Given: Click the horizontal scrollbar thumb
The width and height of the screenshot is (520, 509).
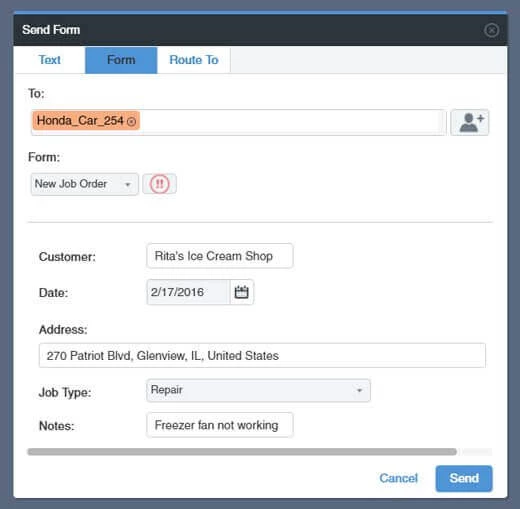Looking at the screenshot, I should tap(242, 452).
